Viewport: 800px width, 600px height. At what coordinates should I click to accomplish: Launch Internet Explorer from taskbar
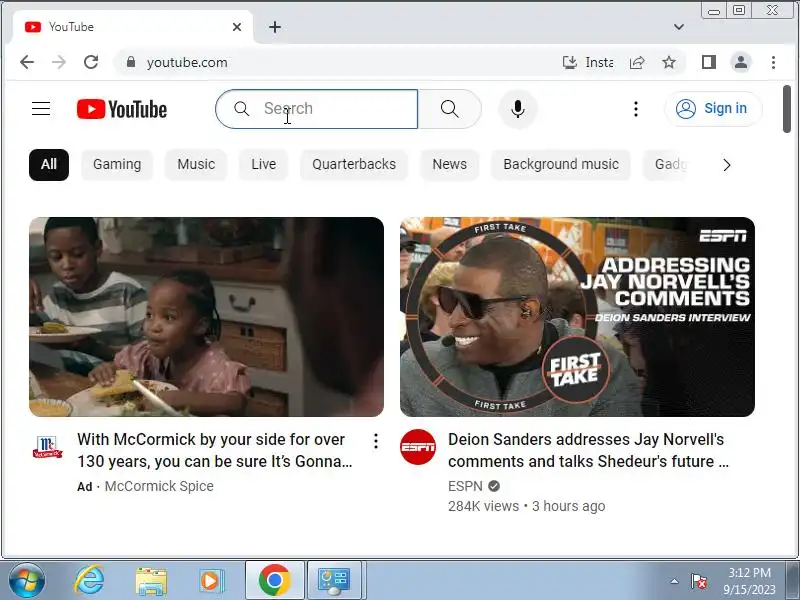click(x=89, y=581)
